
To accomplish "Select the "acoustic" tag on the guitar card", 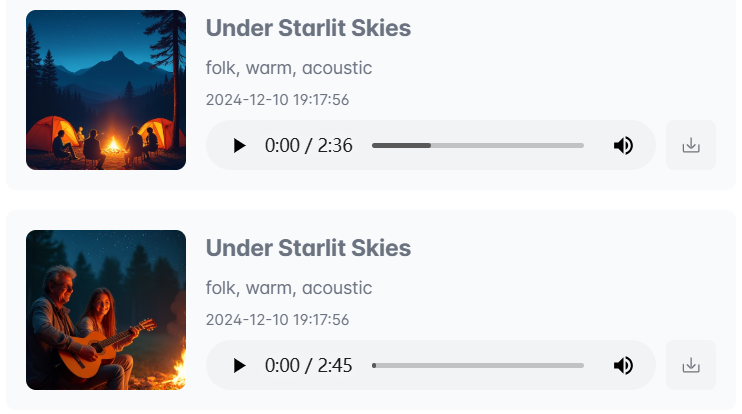I will (337, 288).
